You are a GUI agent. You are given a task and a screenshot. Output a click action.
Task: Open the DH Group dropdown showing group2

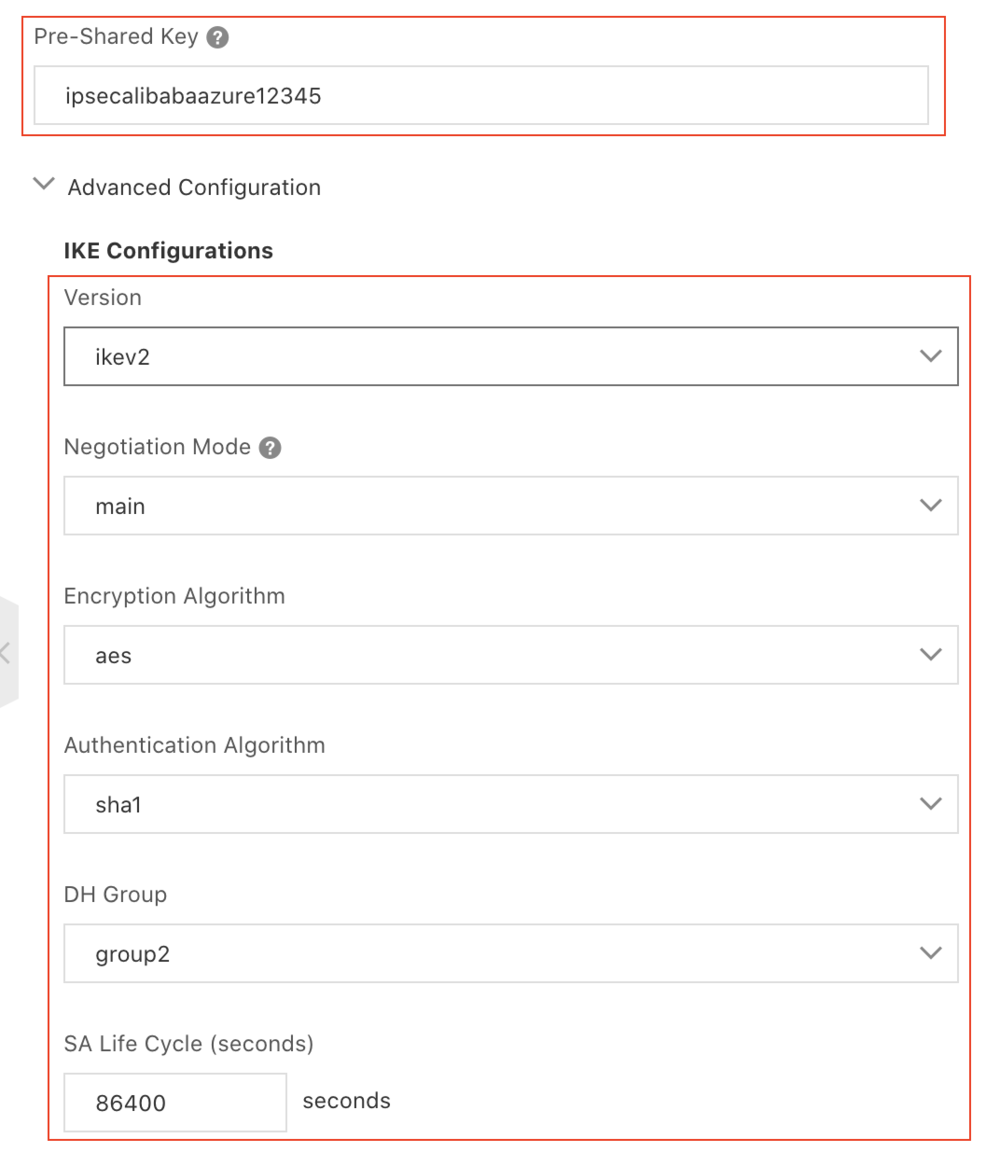510,954
